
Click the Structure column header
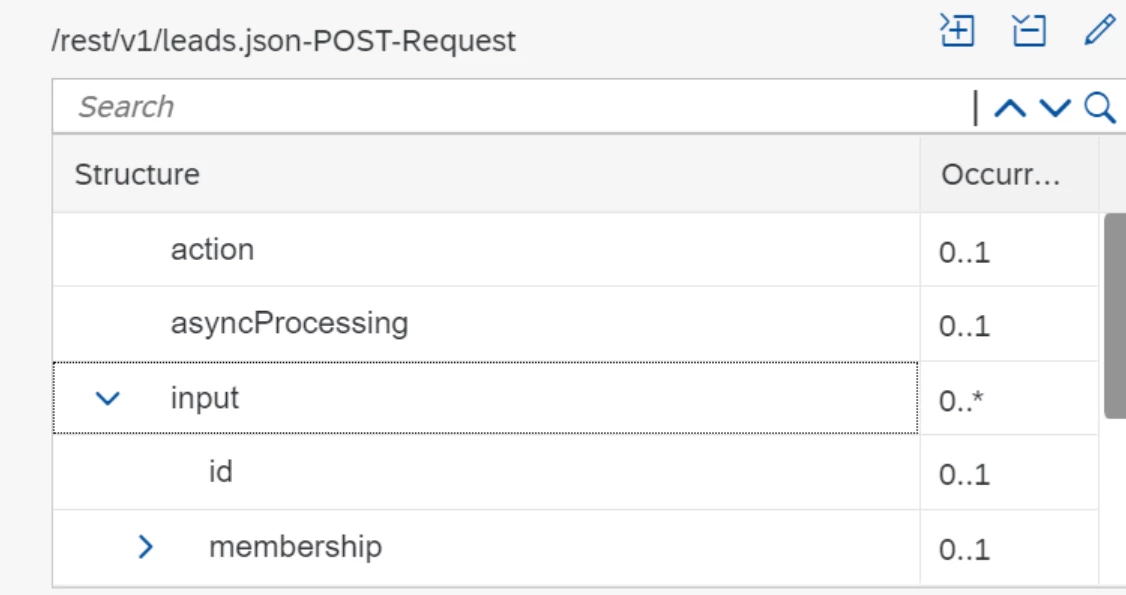tap(137, 175)
